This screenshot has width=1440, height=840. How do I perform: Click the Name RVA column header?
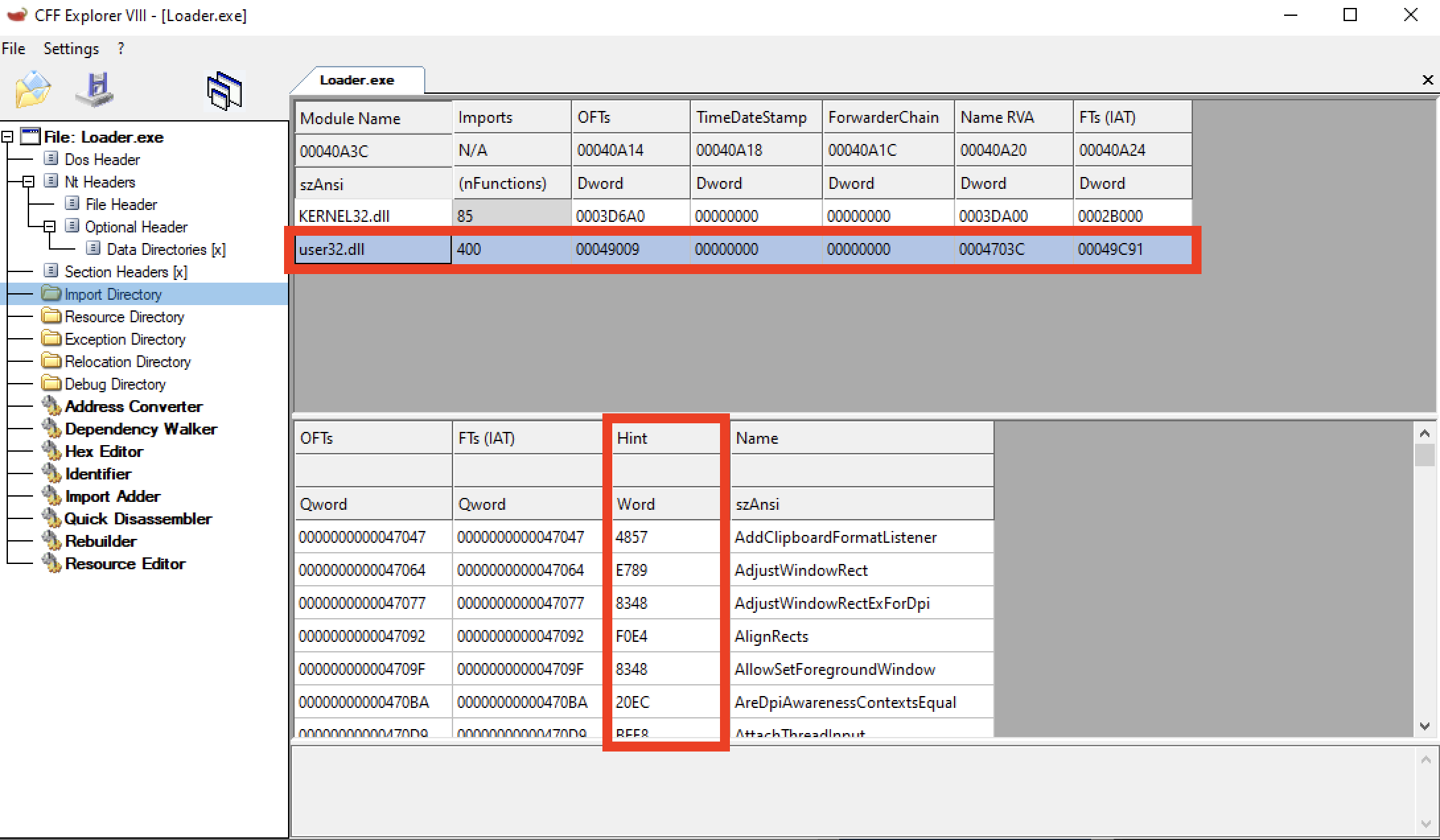[x=1014, y=118]
